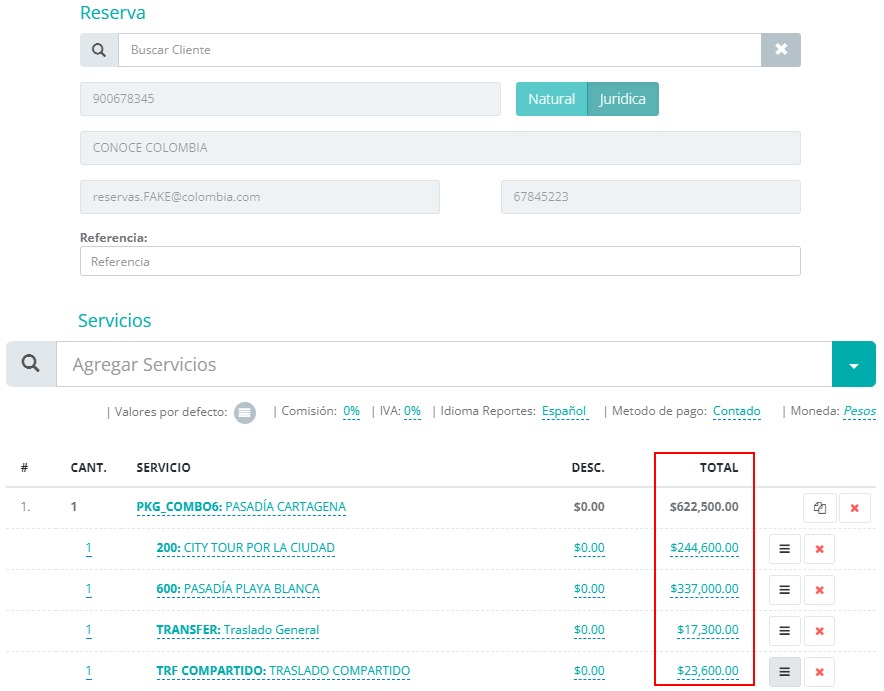Click the client search magnifier icon
The width and height of the screenshot is (884, 691).
point(99,50)
